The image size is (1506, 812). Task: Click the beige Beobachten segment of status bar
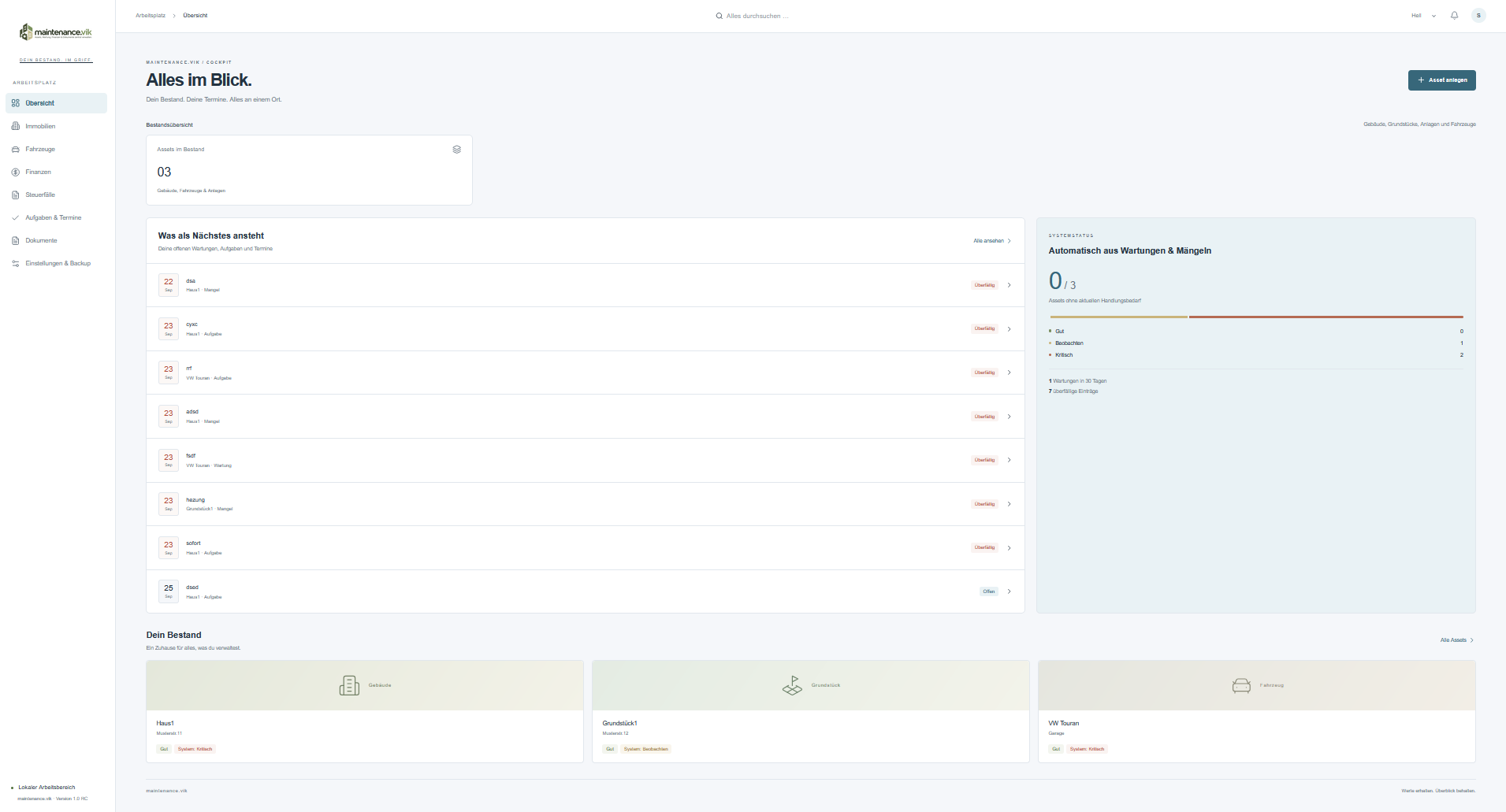tap(1119, 317)
